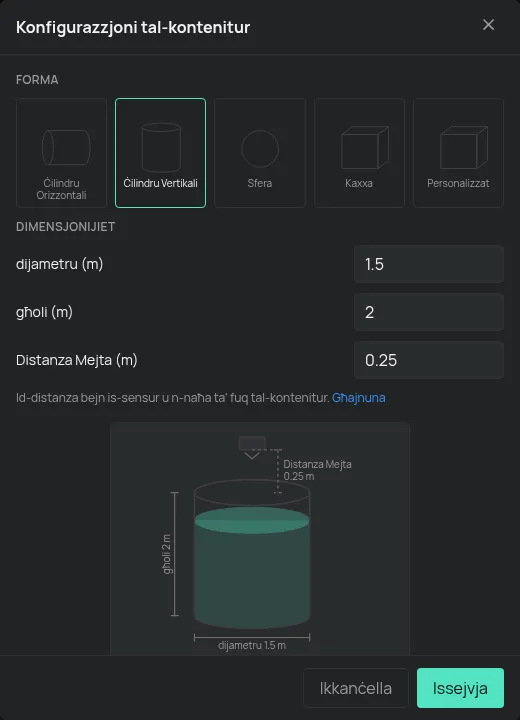Click the FORMA section heading
This screenshot has height=720, width=520.
pyautogui.click(x=37, y=80)
